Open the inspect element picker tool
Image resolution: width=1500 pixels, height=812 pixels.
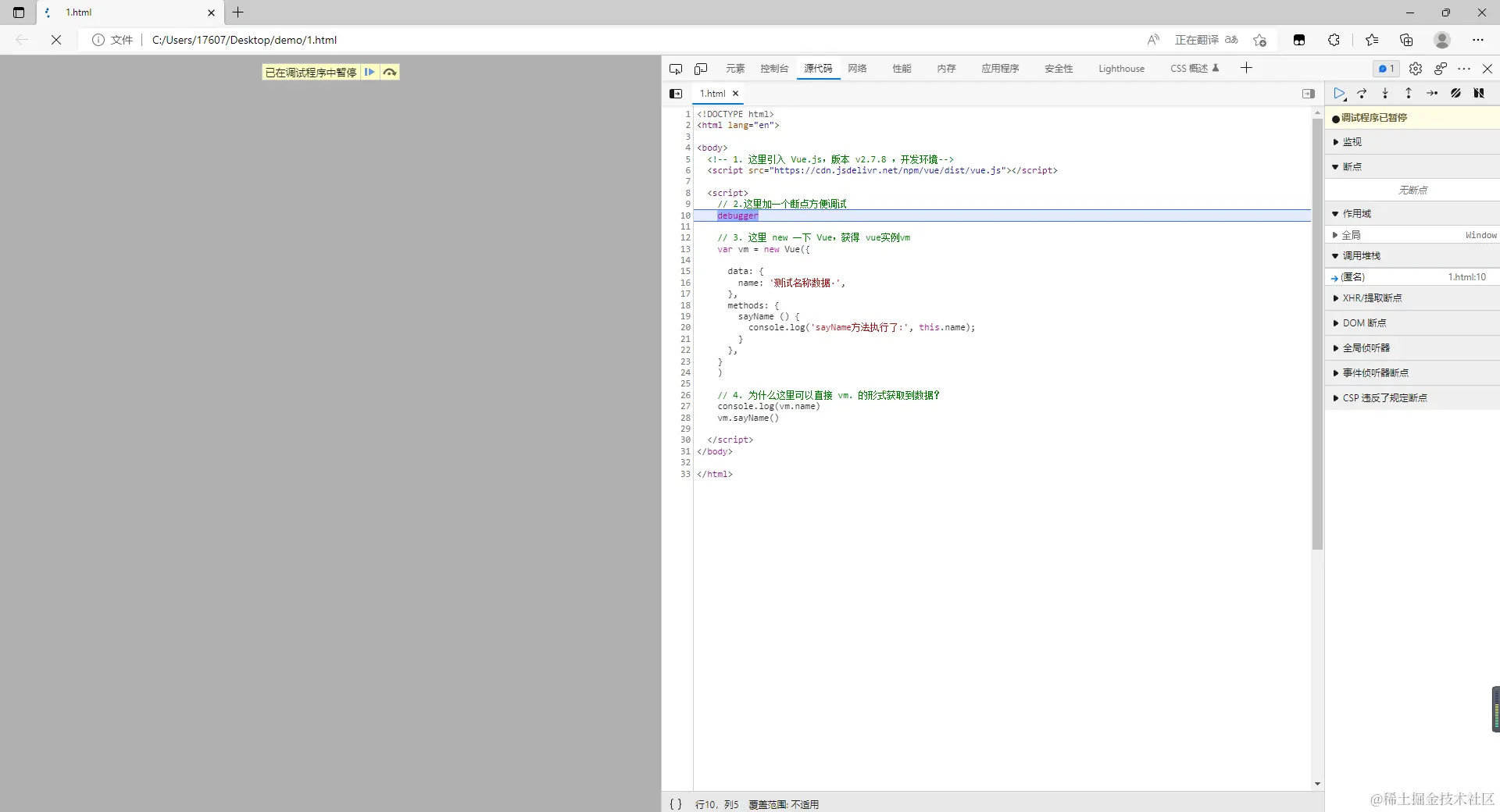676,69
